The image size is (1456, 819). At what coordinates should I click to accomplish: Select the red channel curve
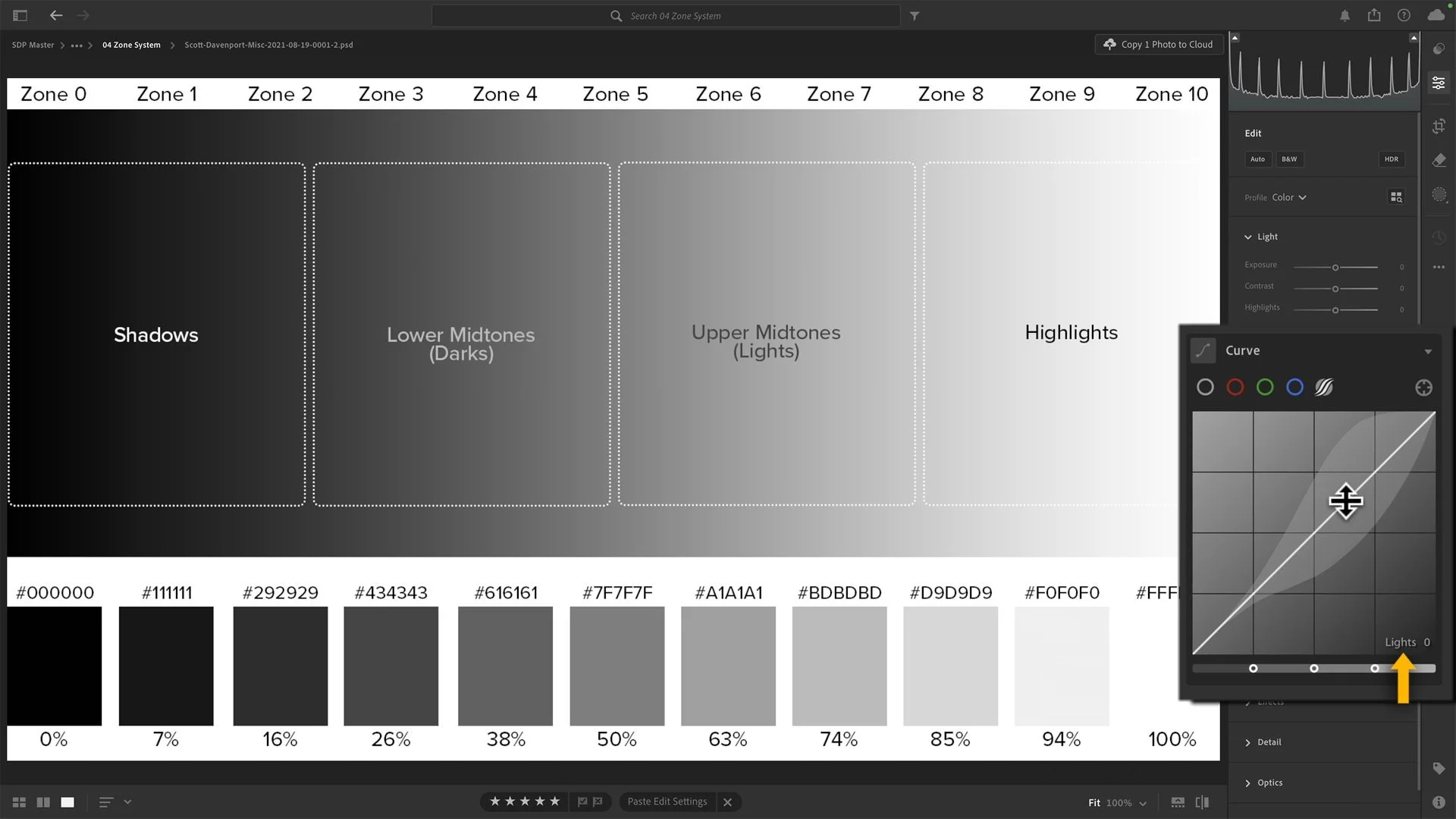(x=1235, y=388)
